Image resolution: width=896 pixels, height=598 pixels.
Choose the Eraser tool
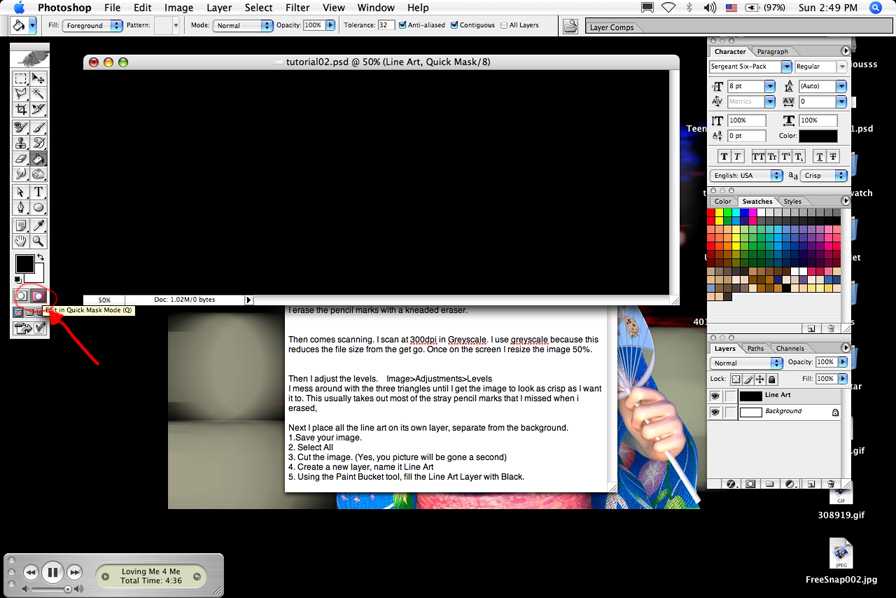tap(21, 159)
